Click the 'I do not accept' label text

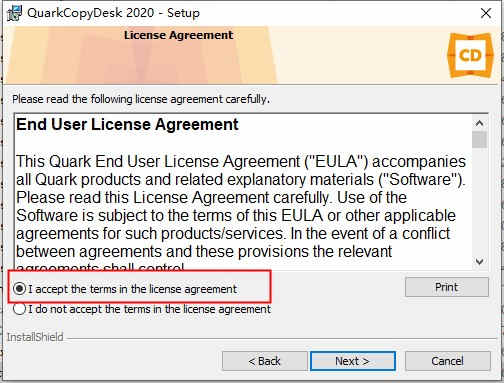149,309
